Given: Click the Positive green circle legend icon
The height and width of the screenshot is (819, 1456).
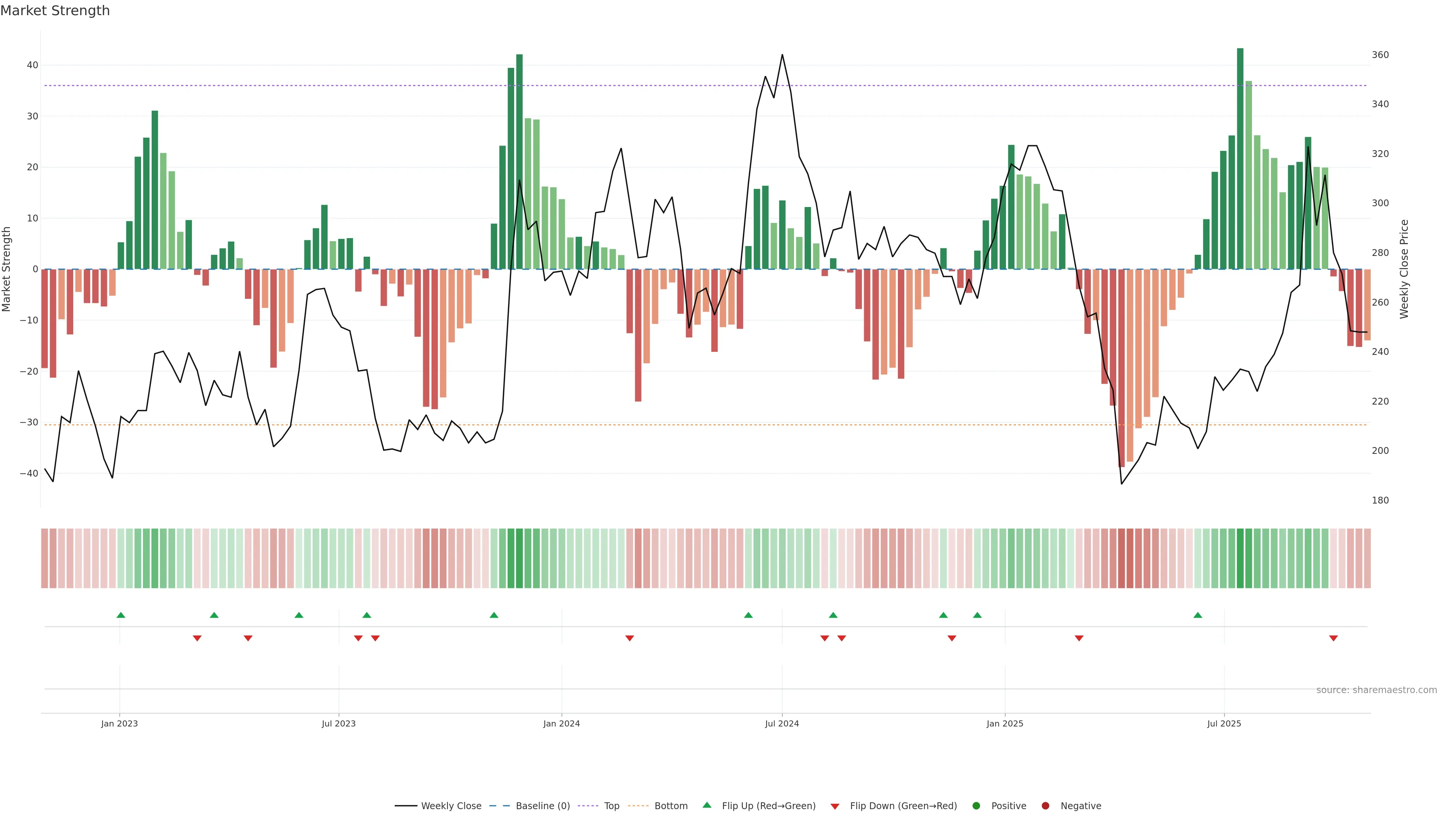Looking at the screenshot, I should pyautogui.click(x=976, y=806).
